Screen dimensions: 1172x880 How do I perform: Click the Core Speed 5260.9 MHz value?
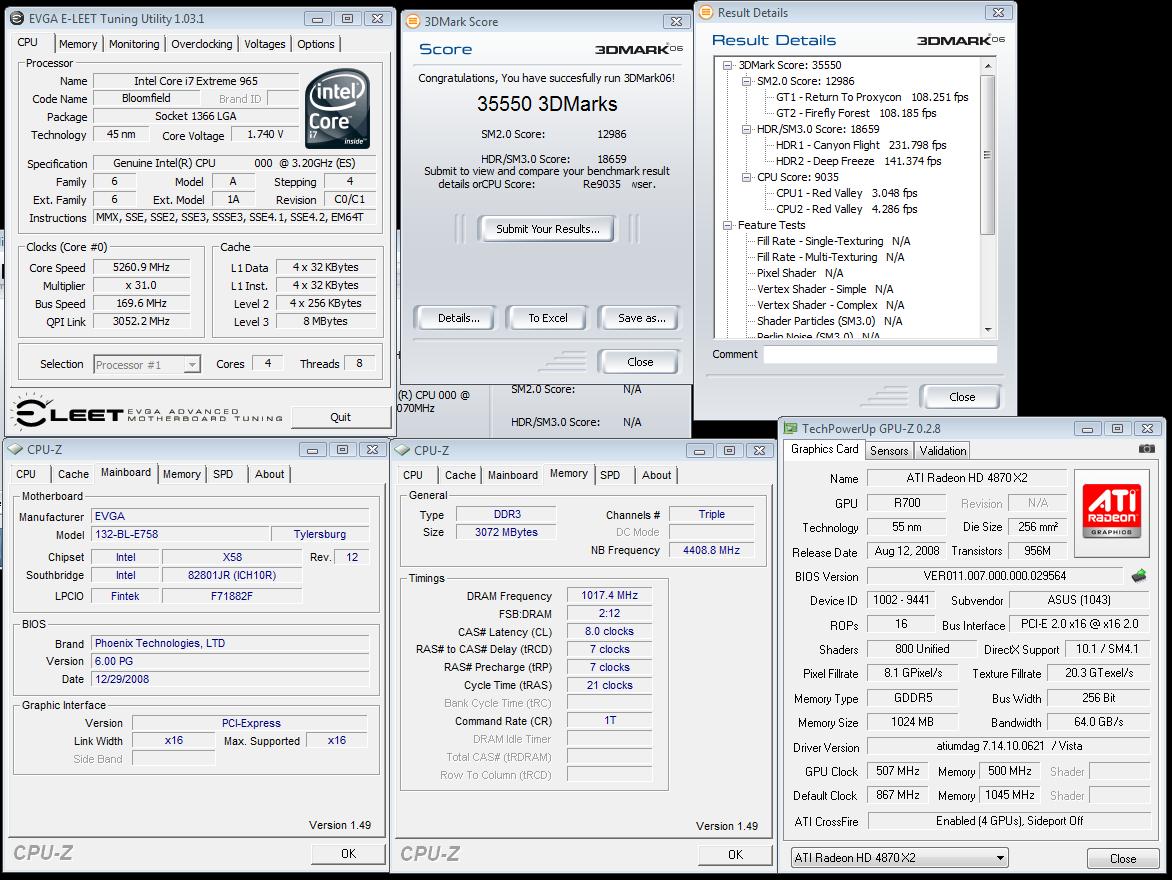(141, 267)
